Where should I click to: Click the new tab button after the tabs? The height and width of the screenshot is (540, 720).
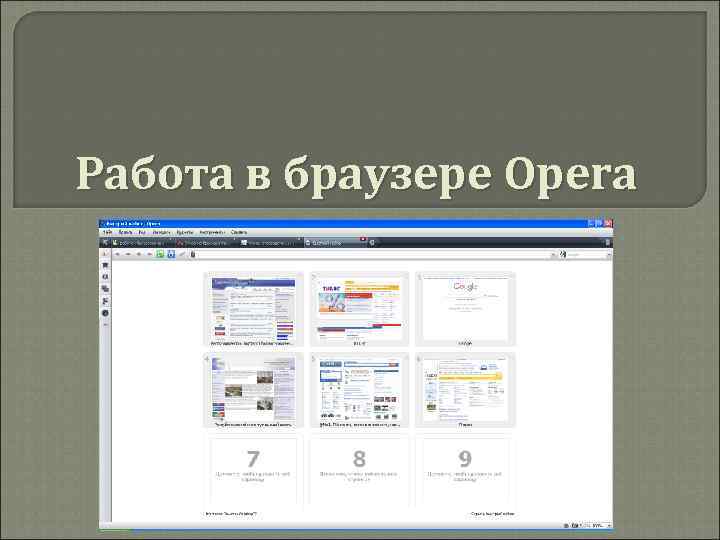coord(372,242)
